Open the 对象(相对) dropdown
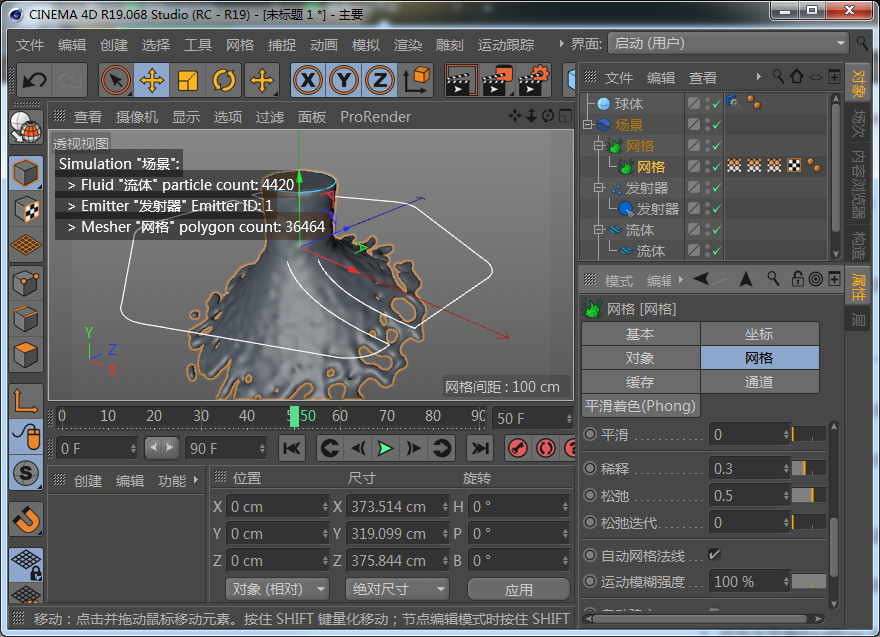Screen dimensions: 880x637 277,589
